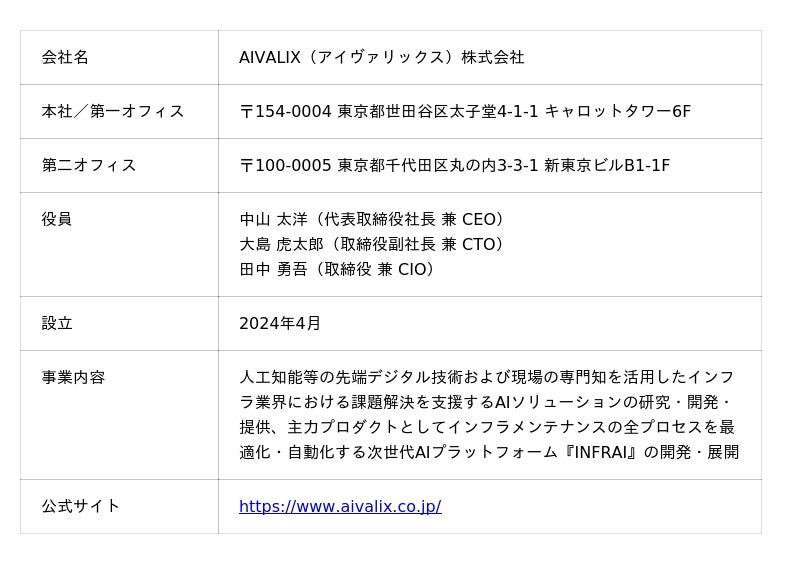This screenshot has width=800, height=564.
Task: Click the first line of the business description
Action: click(x=486, y=378)
